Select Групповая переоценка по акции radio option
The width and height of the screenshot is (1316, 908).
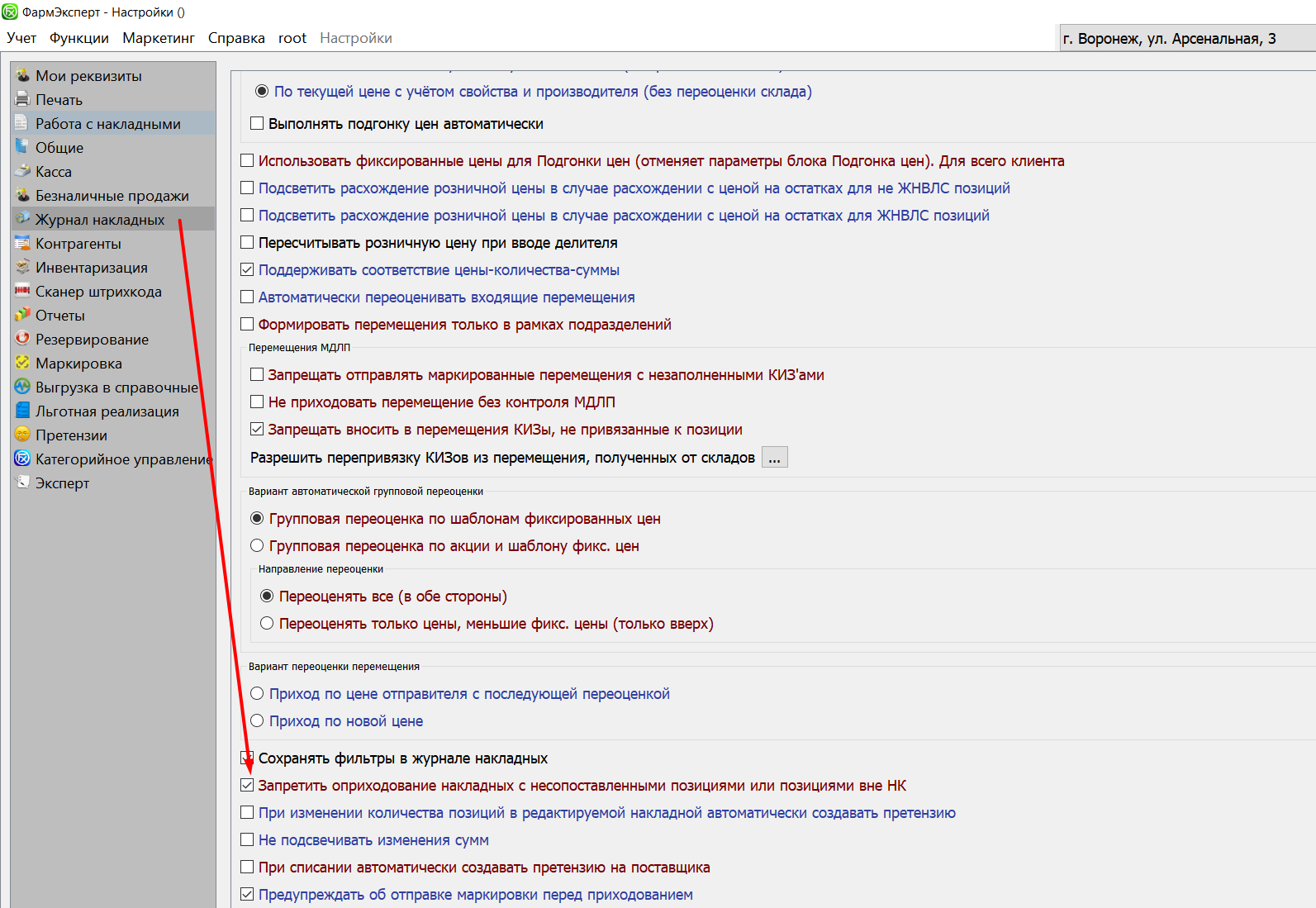click(x=257, y=546)
